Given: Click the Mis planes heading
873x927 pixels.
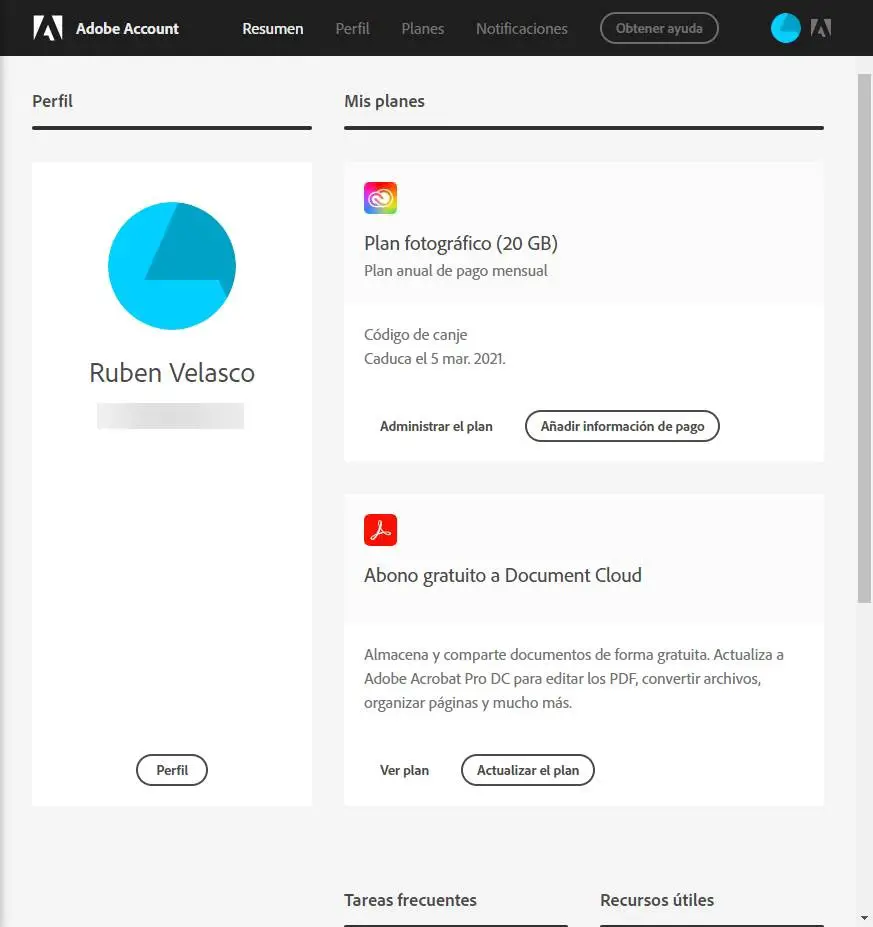Looking at the screenshot, I should pos(384,101).
